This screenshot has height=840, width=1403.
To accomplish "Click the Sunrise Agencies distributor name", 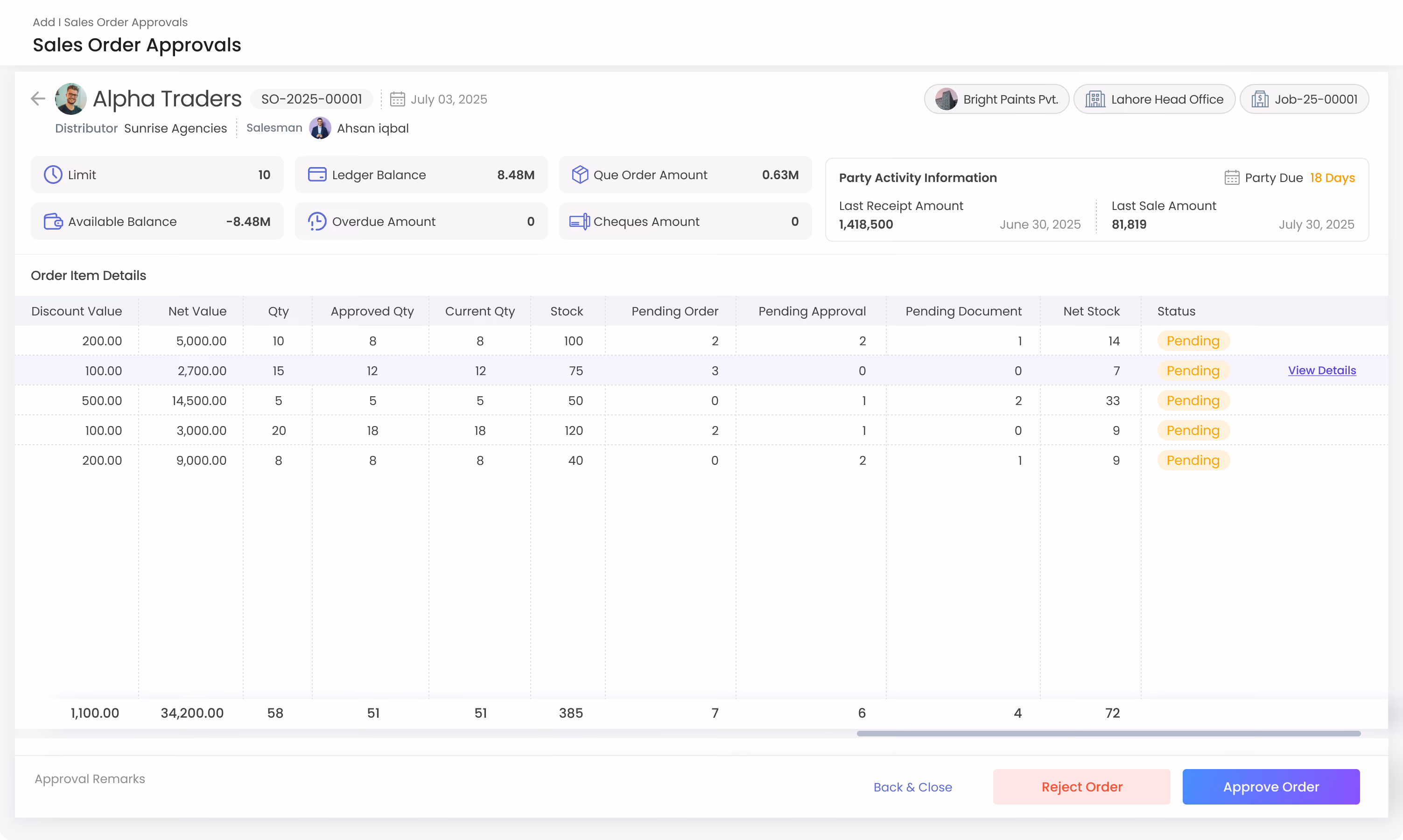I will click(175, 128).
